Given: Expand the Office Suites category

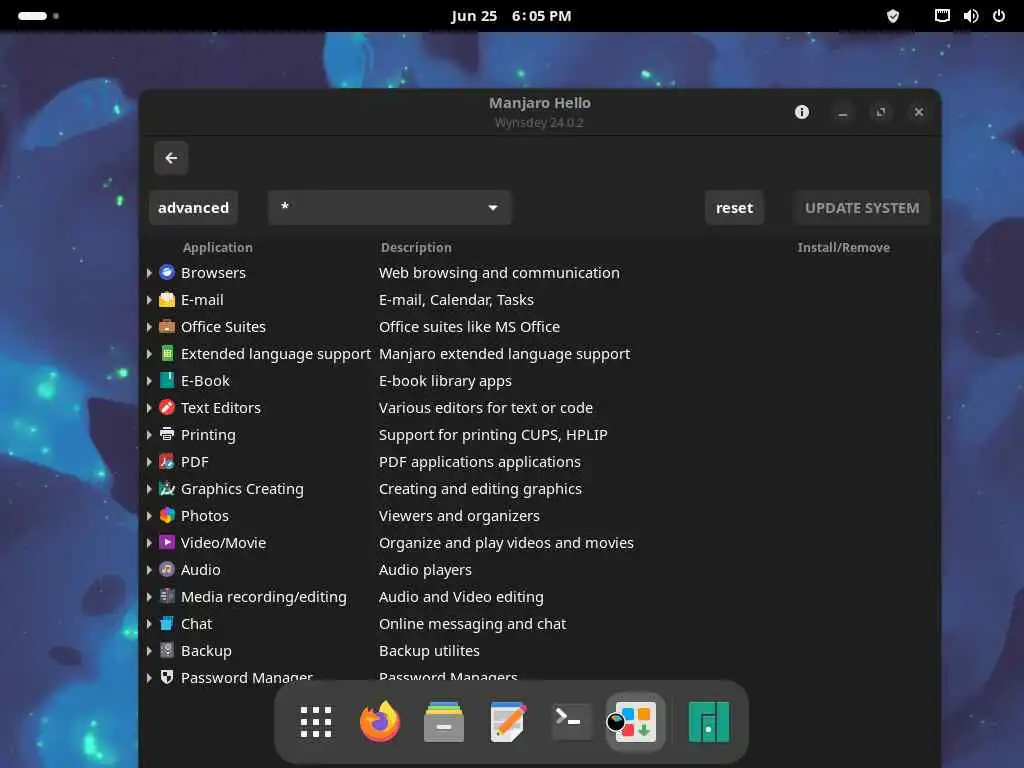Looking at the screenshot, I should [x=149, y=327].
